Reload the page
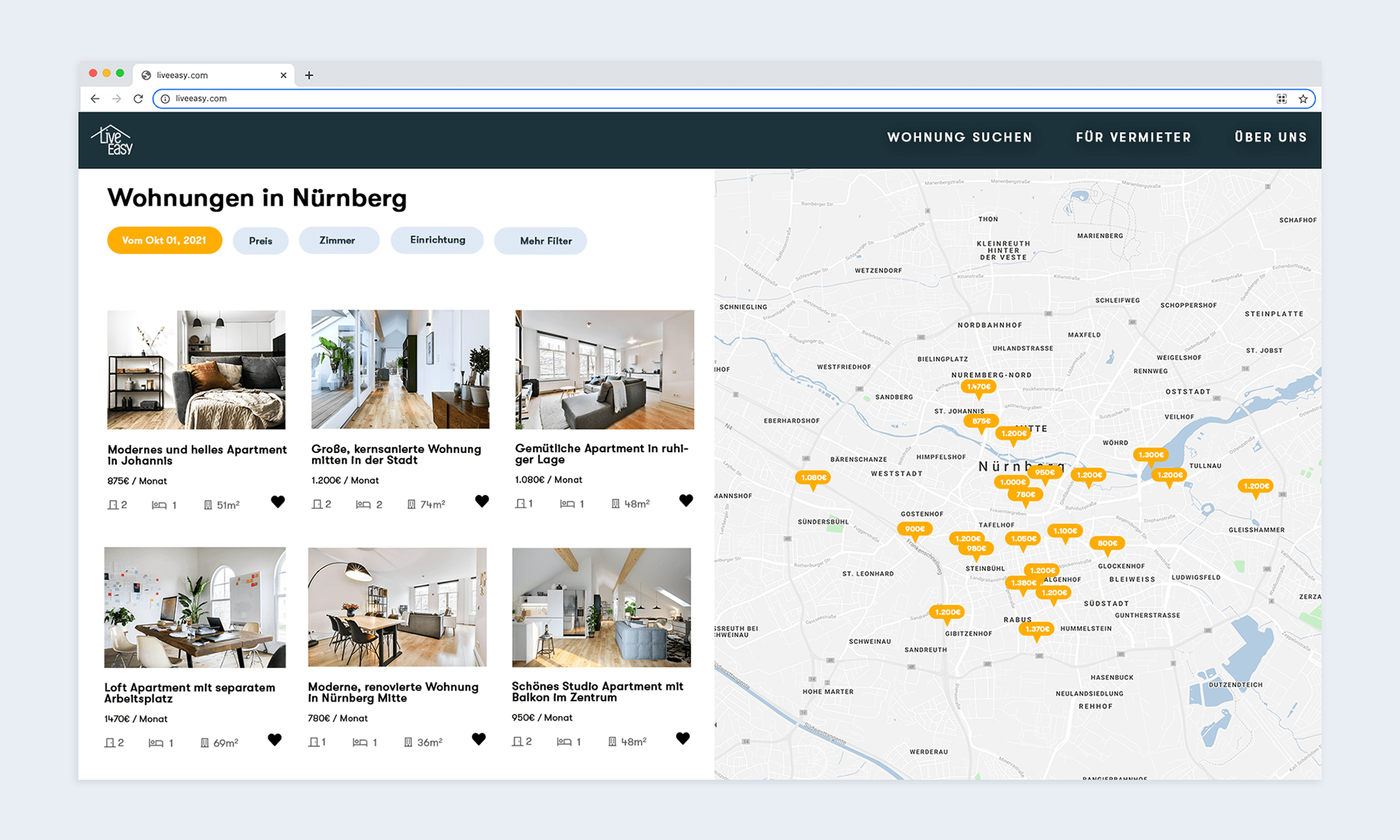Viewport: 1400px width, 840px height. [x=139, y=98]
